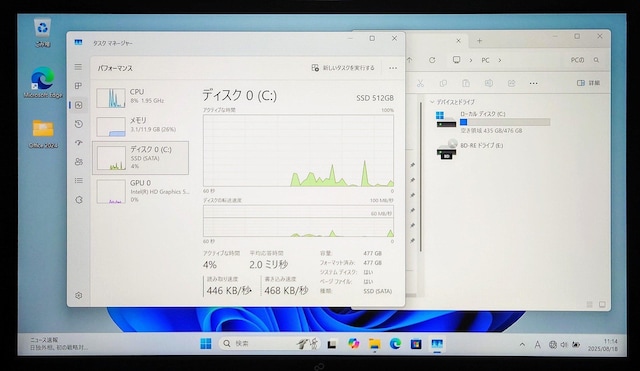Open Explorer toolbar see more ellipsis
Image resolution: width=640 pixels, height=371 pixels.
[533, 83]
